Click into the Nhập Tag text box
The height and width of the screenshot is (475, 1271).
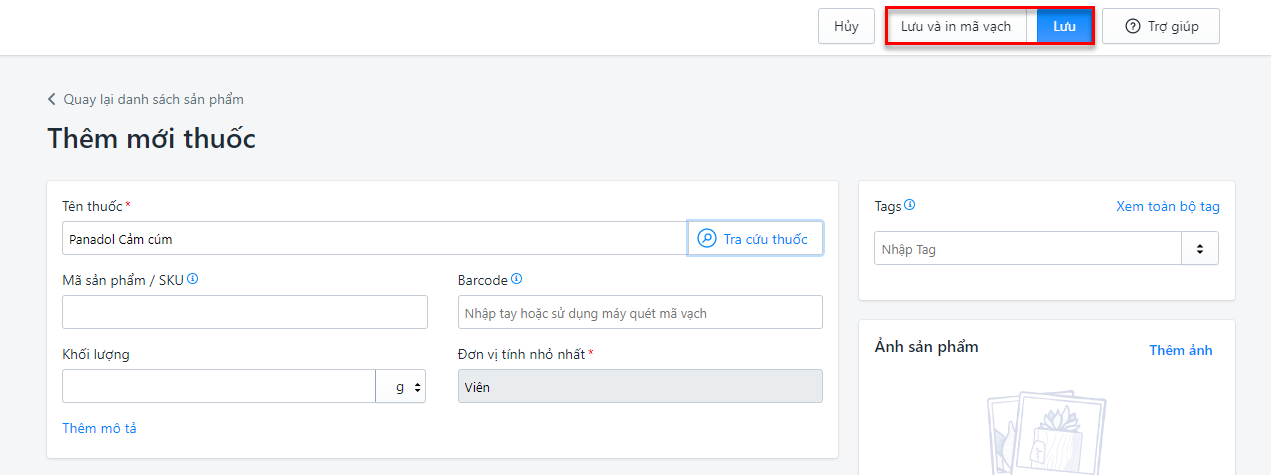click(x=1027, y=249)
